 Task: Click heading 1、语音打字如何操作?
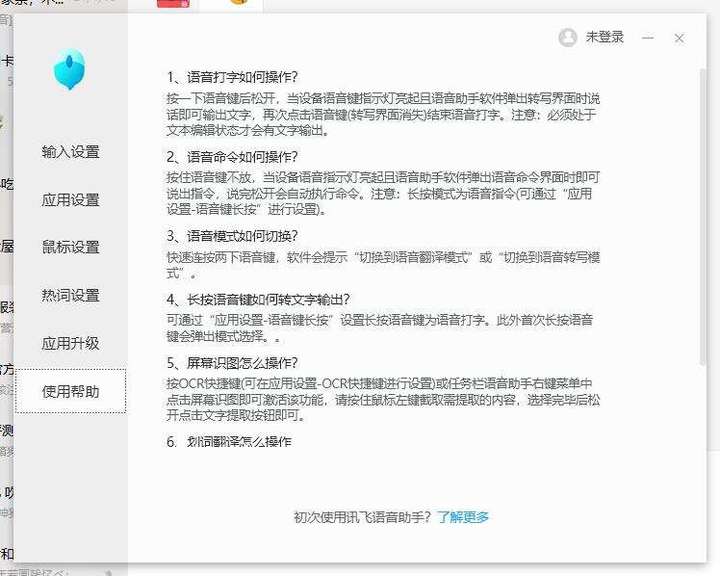click(232, 77)
